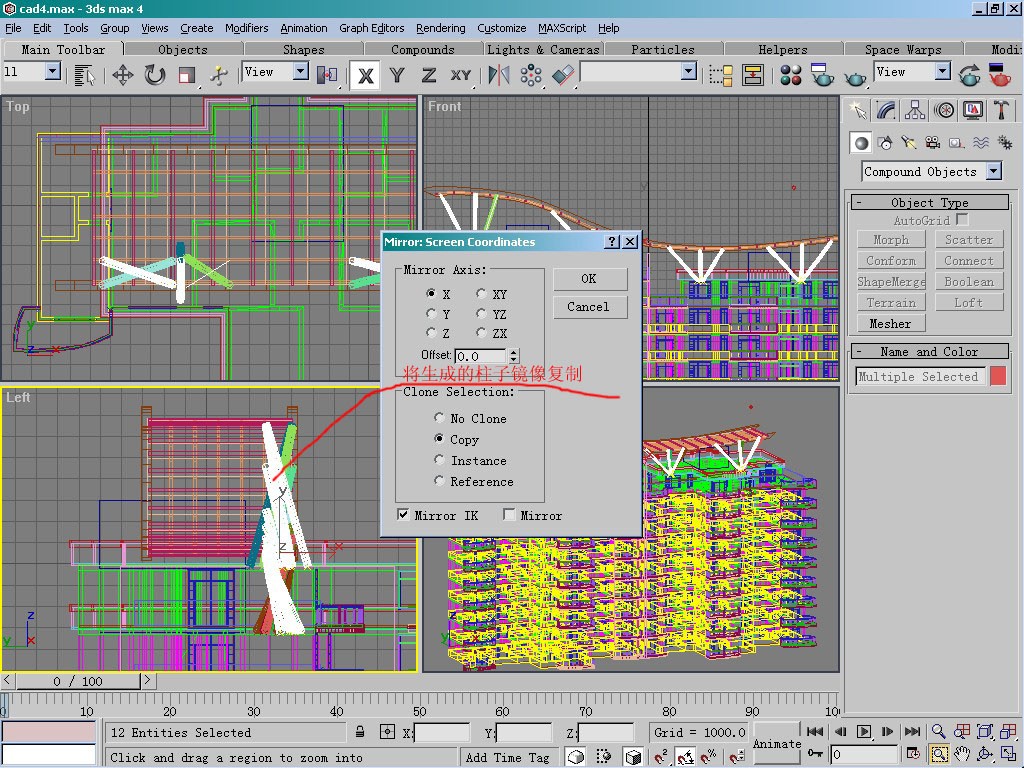Select the Y mirror axis option

tap(431, 314)
